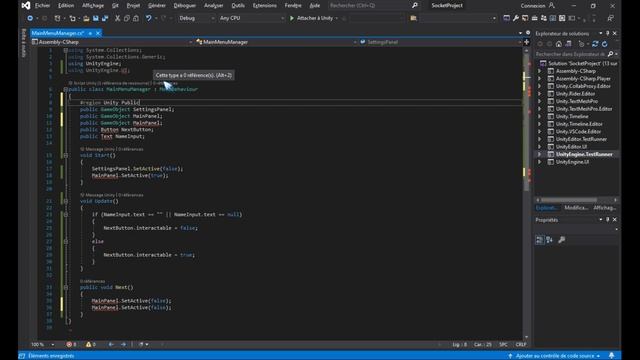Click the wrench icon in the main toolbar
The width and height of the screenshot is (640, 360).
(516, 18)
